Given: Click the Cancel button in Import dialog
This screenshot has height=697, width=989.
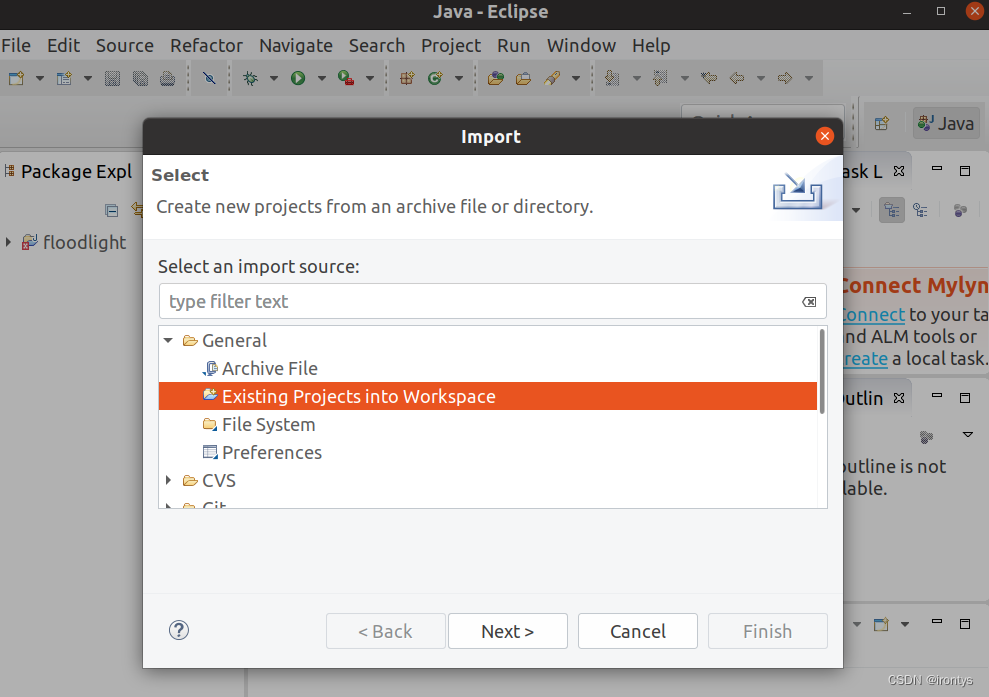Looking at the screenshot, I should [638, 631].
